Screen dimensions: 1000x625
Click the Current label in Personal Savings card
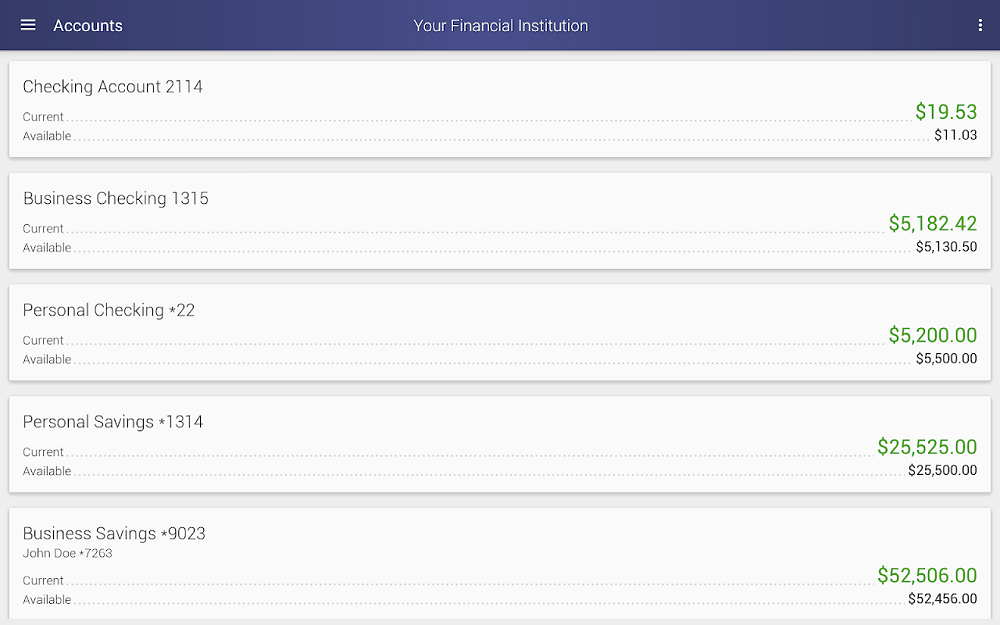[43, 452]
